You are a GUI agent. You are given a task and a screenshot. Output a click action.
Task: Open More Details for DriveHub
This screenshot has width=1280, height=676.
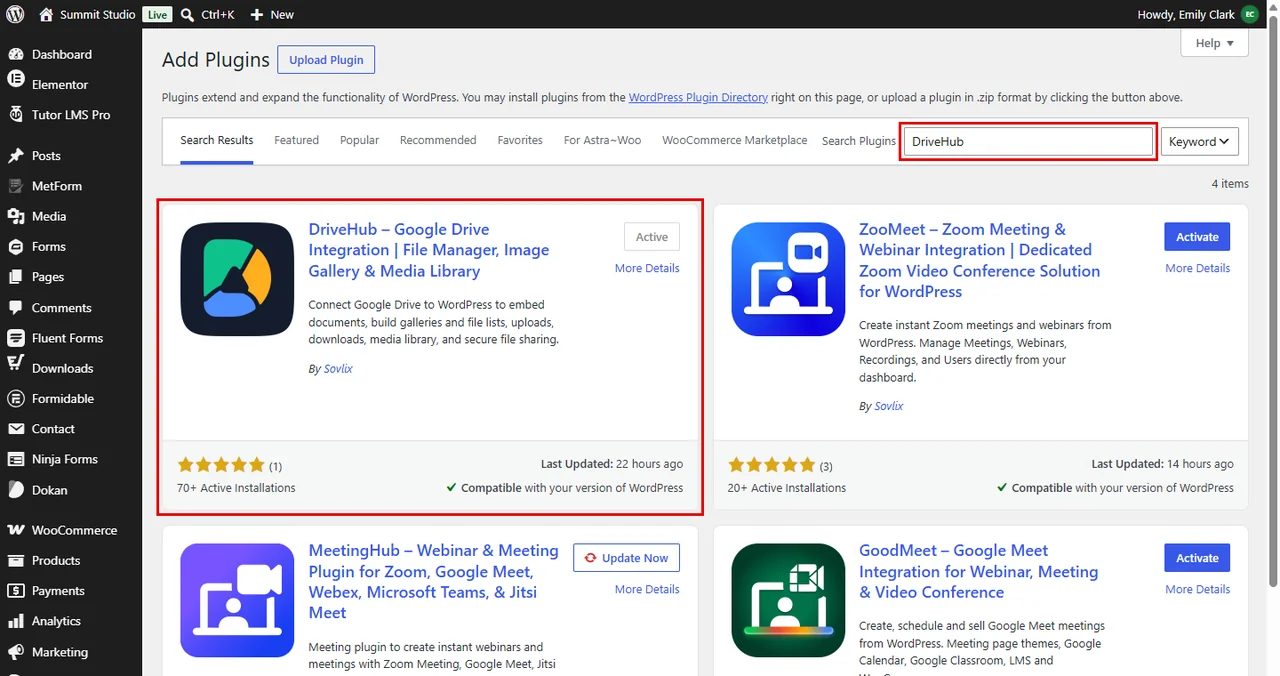point(647,268)
